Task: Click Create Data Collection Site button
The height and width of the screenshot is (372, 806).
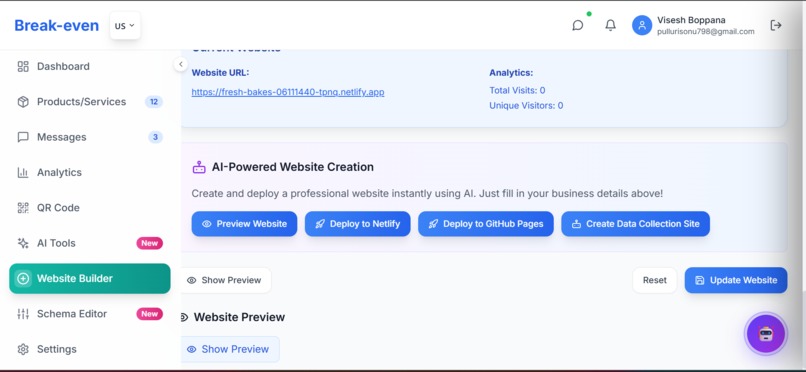Action: [x=635, y=224]
